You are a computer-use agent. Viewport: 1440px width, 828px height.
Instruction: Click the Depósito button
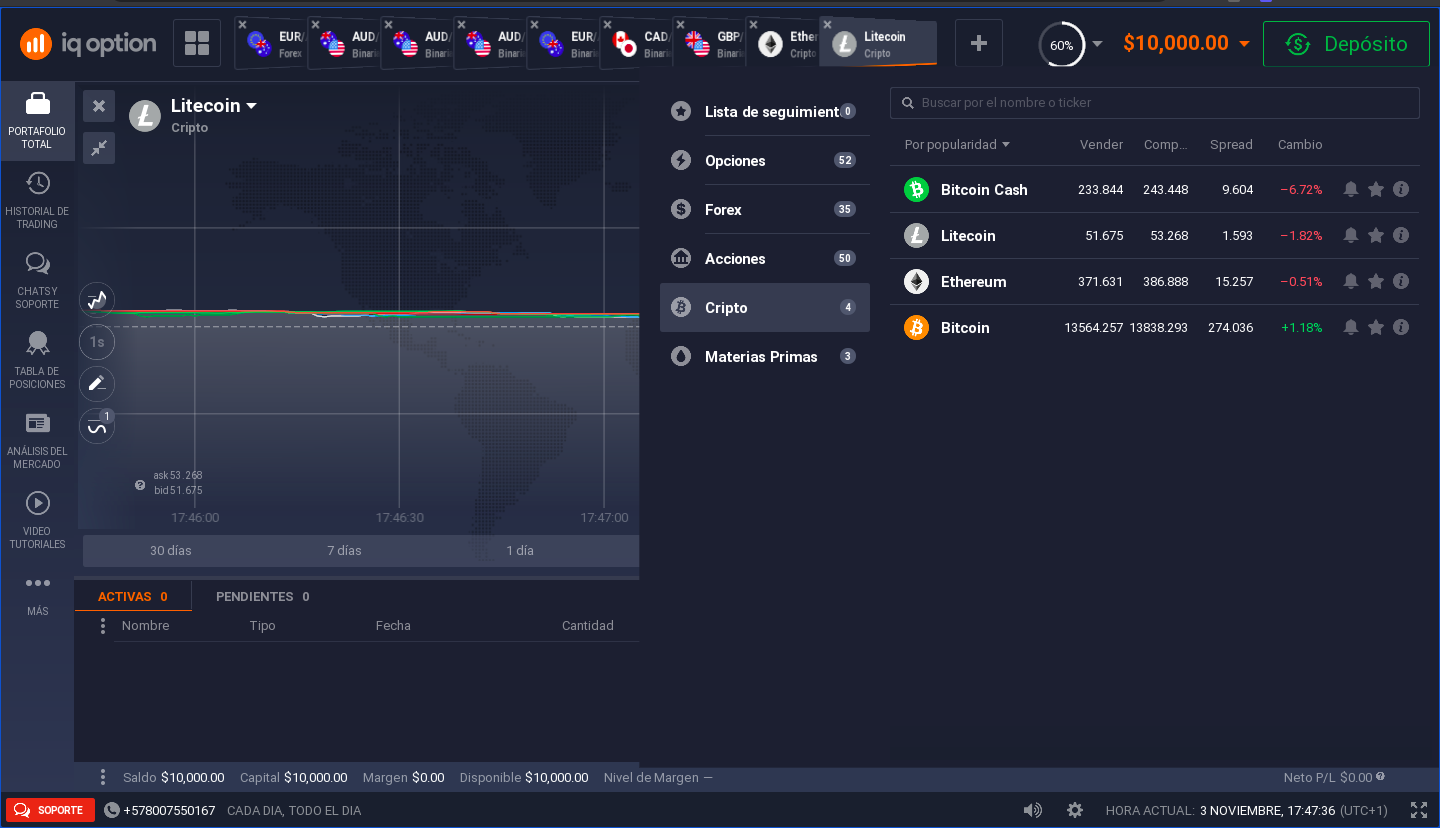coord(1346,44)
